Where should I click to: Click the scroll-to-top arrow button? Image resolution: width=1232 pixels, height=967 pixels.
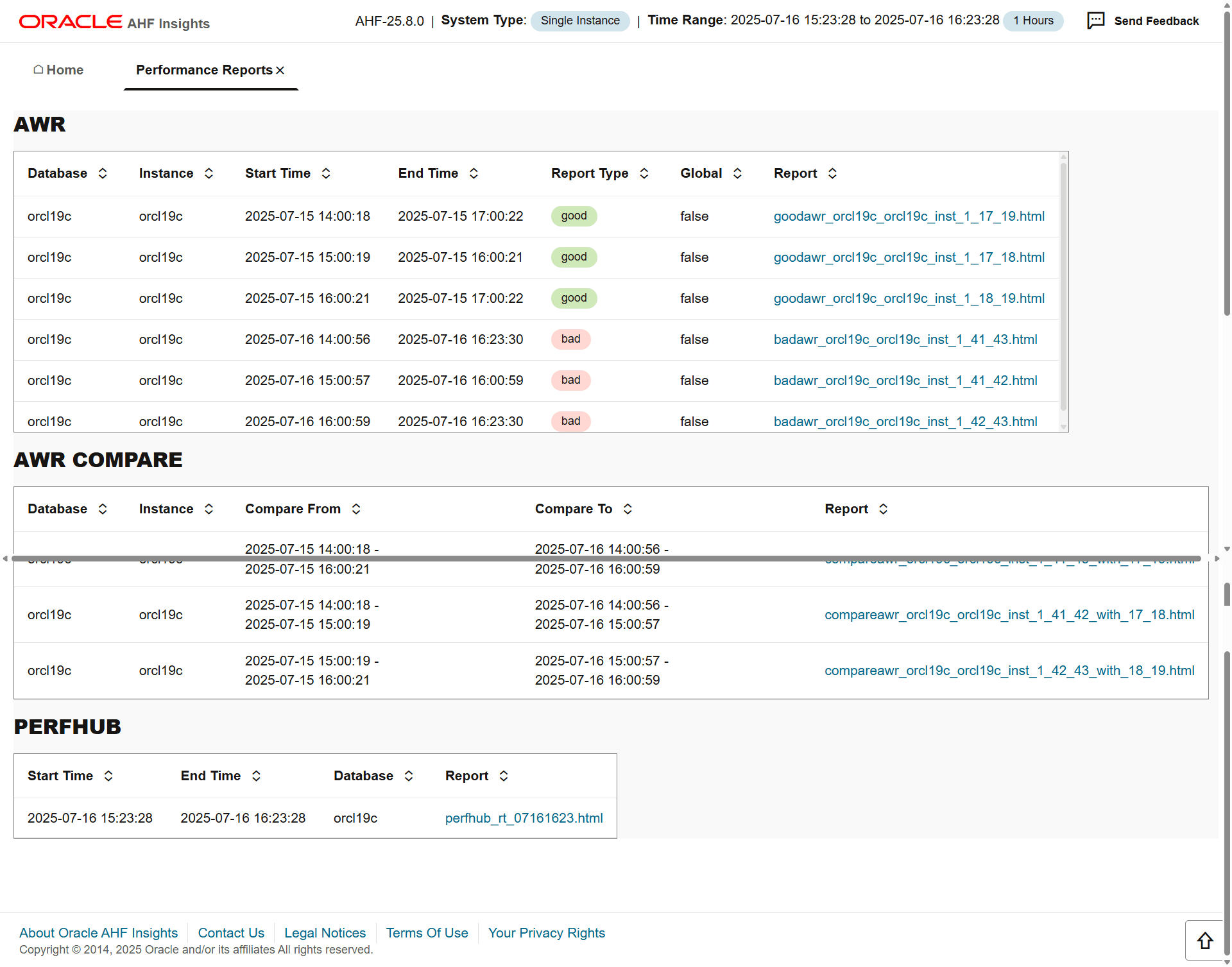pyautogui.click(x=1204, y=941)
